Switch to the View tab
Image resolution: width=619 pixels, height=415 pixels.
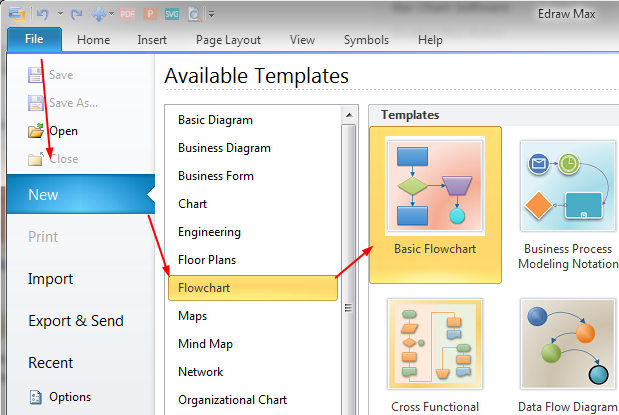point(302,40)
